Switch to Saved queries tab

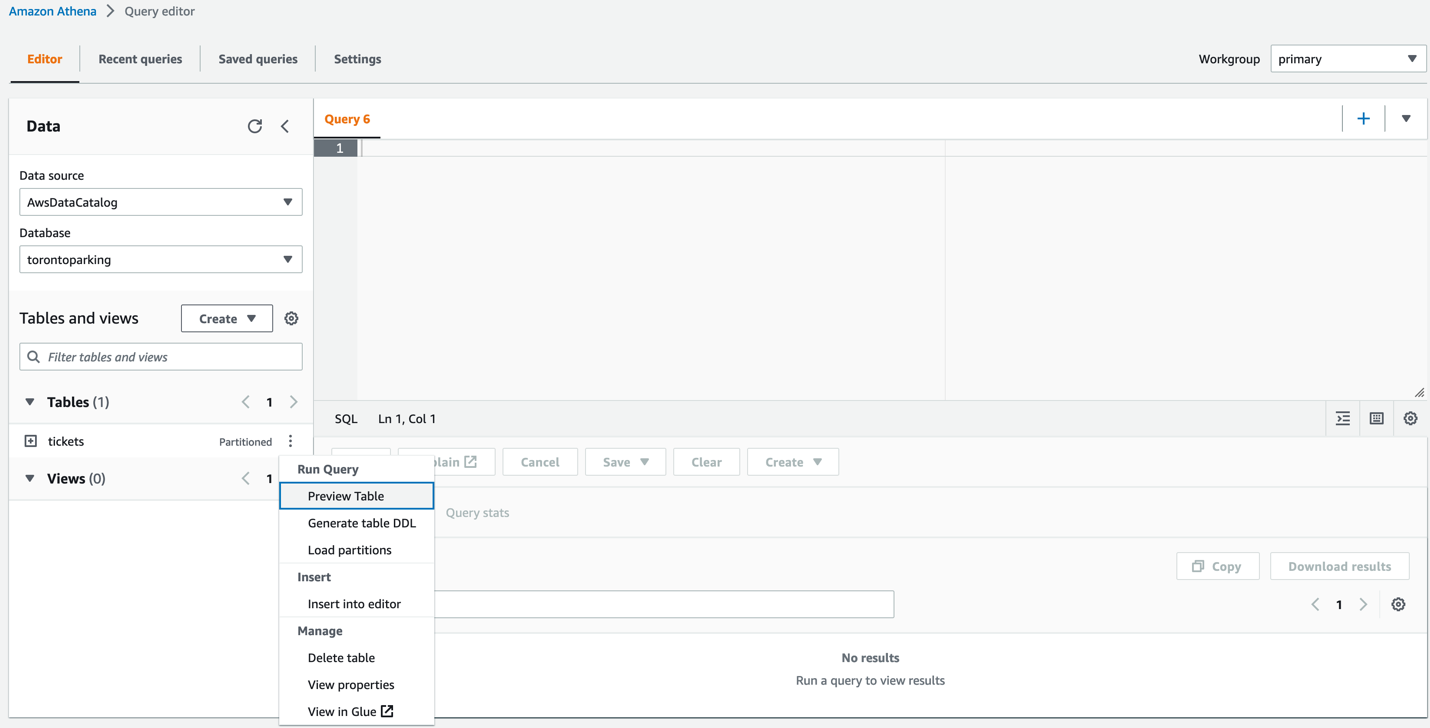pyautogui.click(x=258, y=59)
